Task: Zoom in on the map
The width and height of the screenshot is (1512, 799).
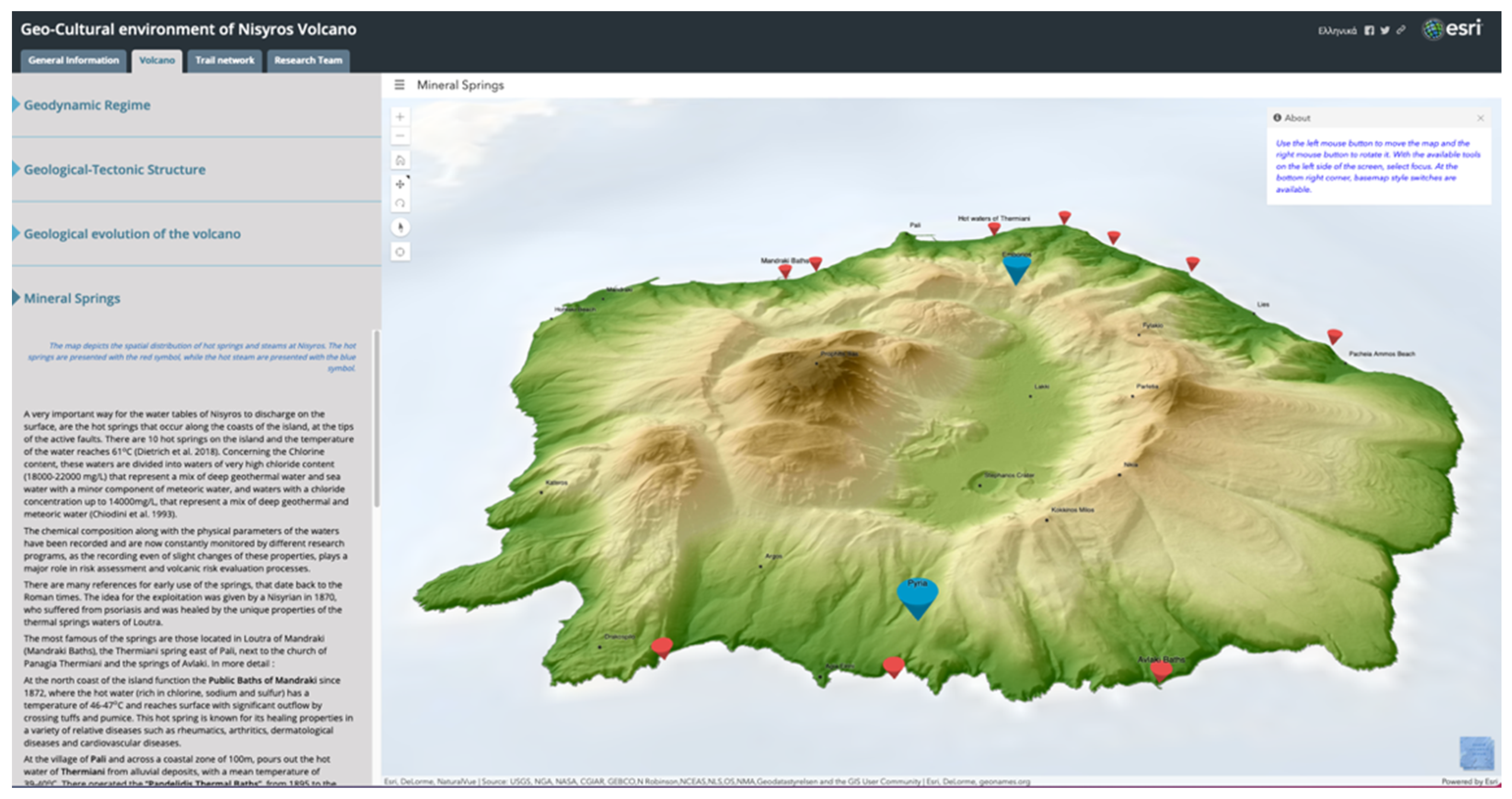Action: point(400,117)
